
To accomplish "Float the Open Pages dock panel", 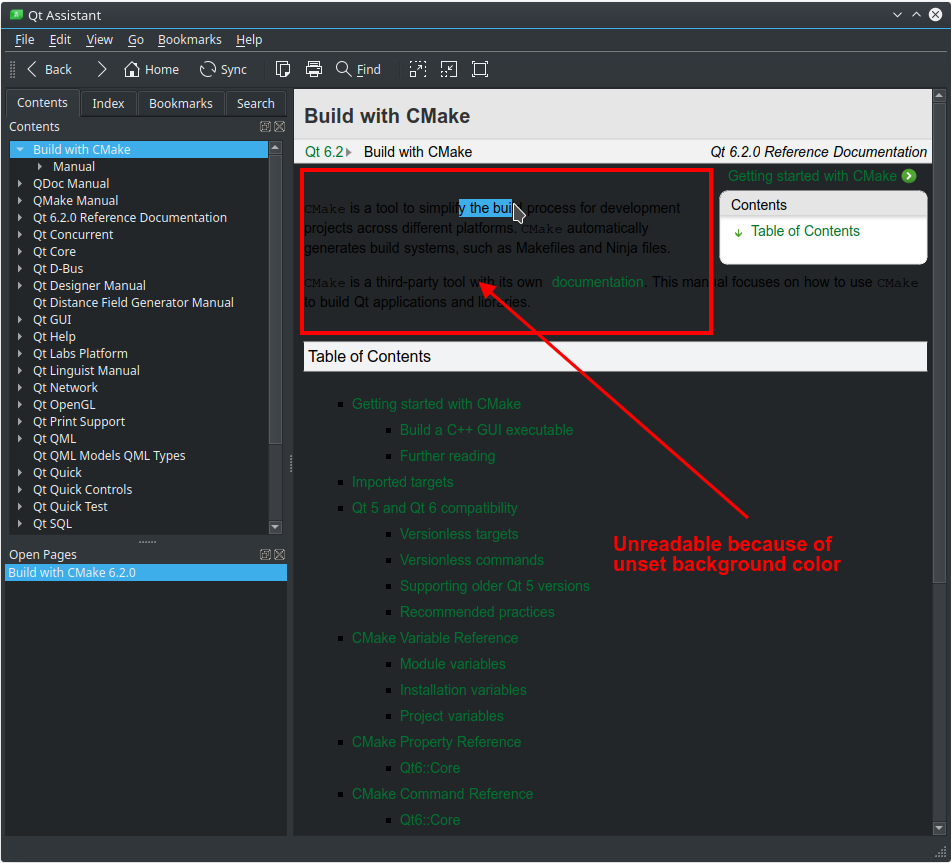I will tap(265, 554).
